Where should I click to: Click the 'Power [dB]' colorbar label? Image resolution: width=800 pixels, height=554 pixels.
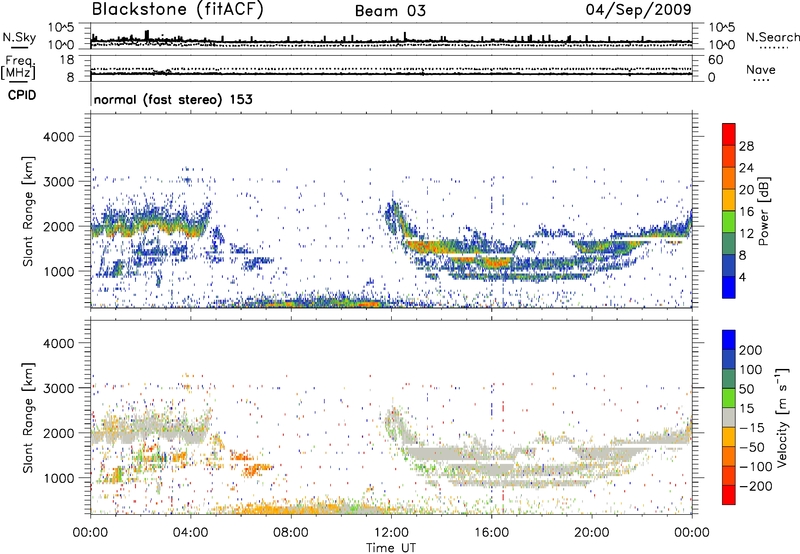764,211
